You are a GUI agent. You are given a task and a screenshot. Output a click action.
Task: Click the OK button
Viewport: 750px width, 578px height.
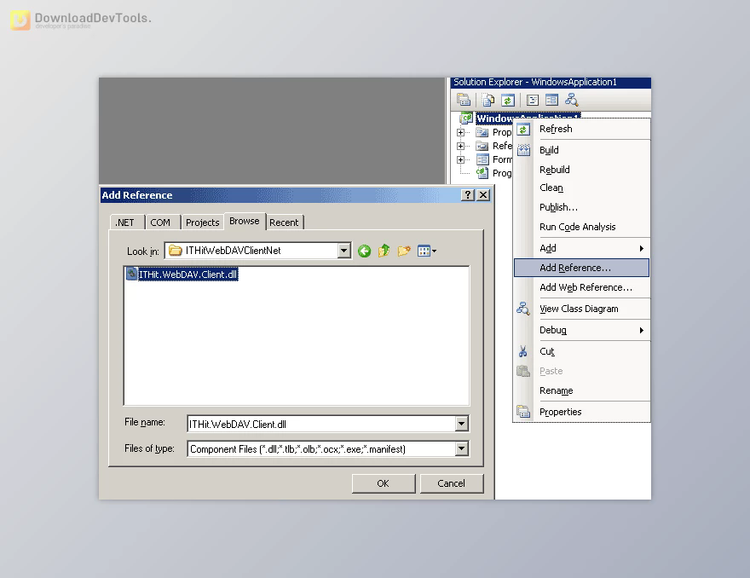tap(384, 483)
